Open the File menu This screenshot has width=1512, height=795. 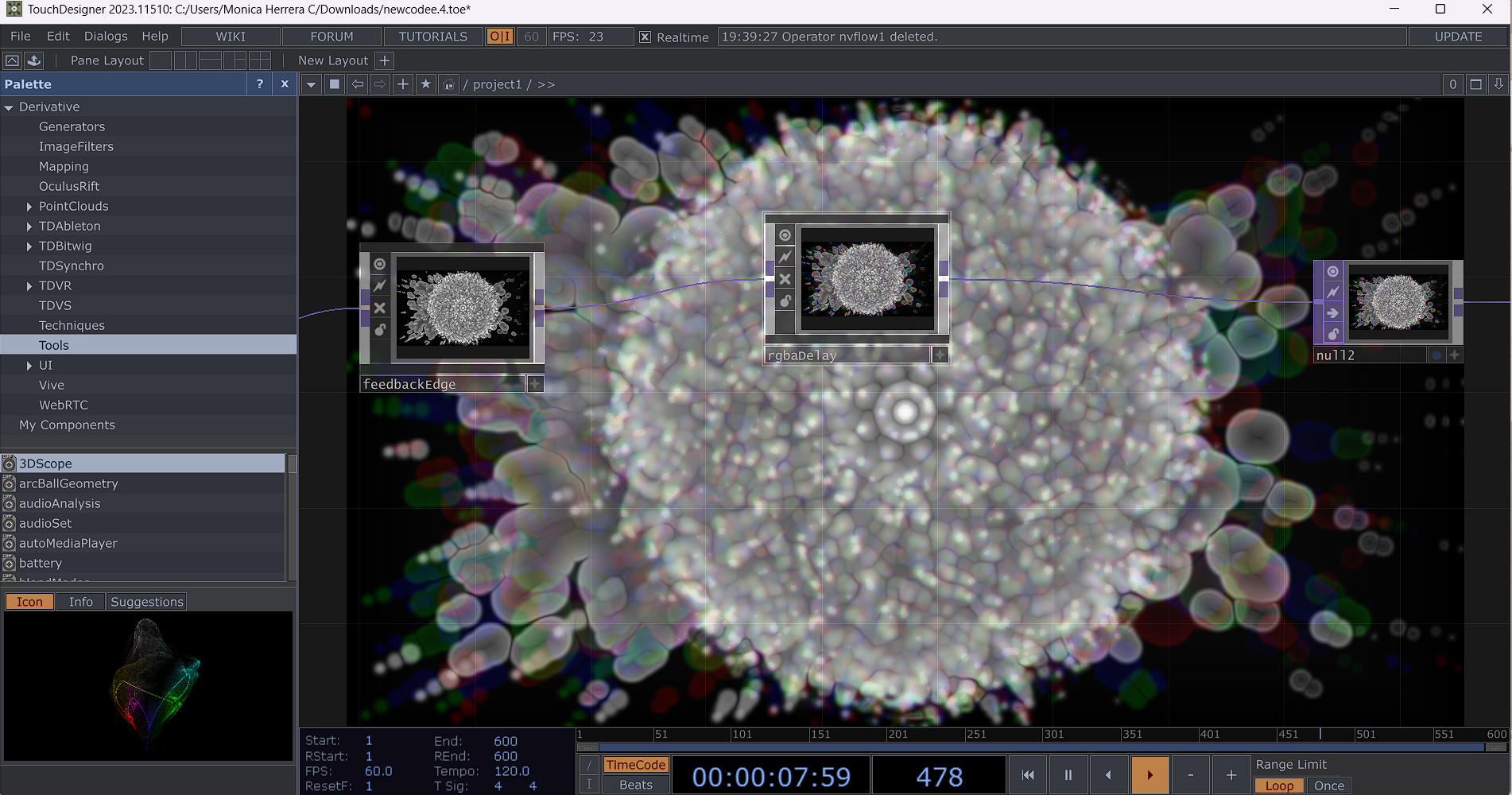tap(21, 37)
